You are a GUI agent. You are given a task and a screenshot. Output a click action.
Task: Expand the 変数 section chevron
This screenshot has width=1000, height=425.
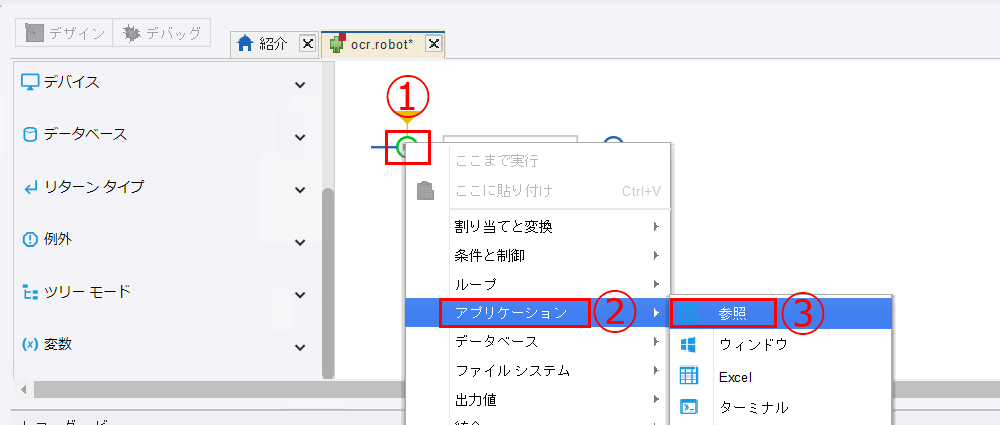[x=300, y=348]
